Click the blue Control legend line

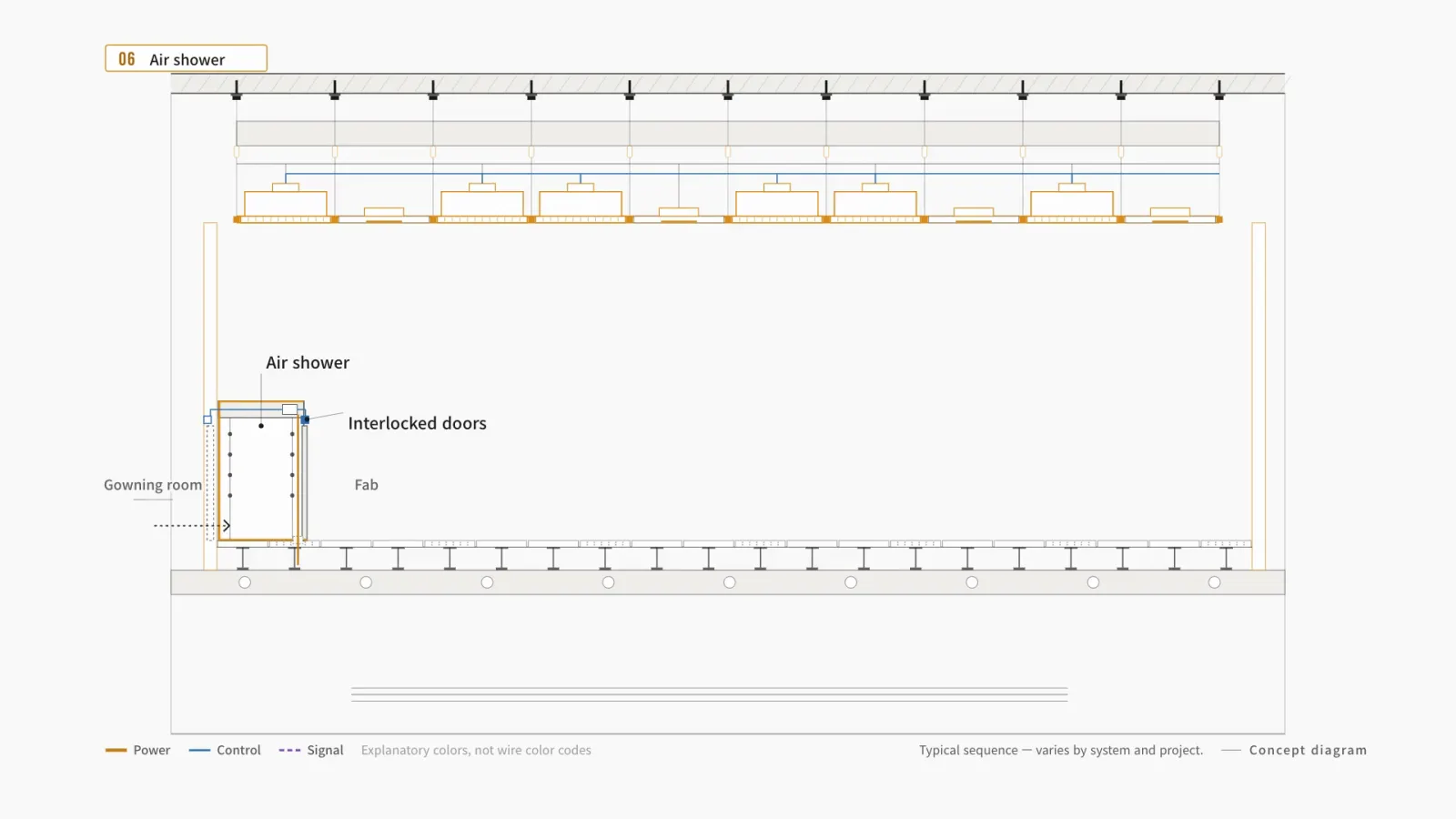click(x=199, y=750)
